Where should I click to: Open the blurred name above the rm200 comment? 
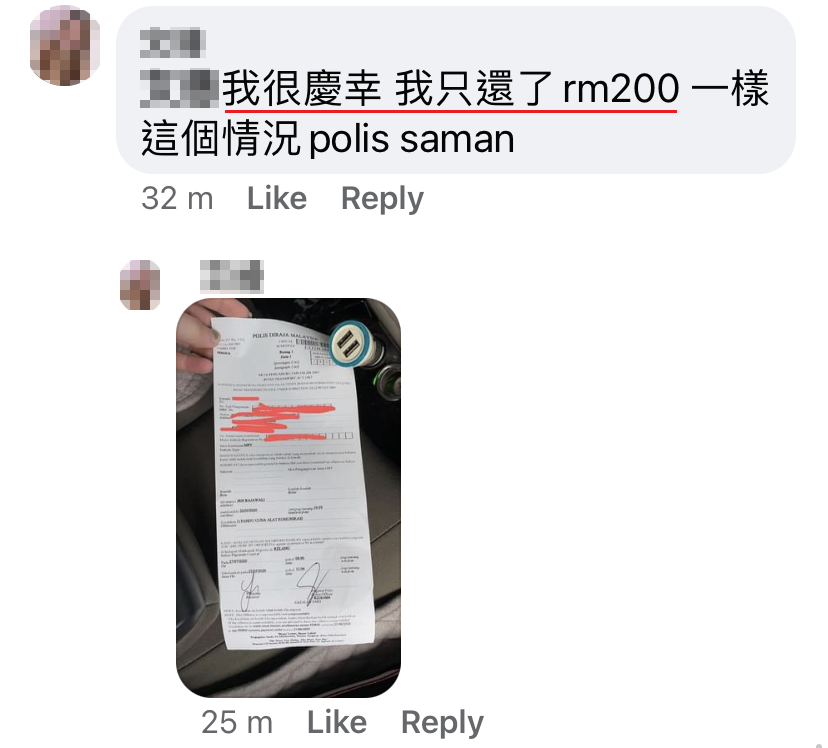pyautogui.click(x=172, y=42)
